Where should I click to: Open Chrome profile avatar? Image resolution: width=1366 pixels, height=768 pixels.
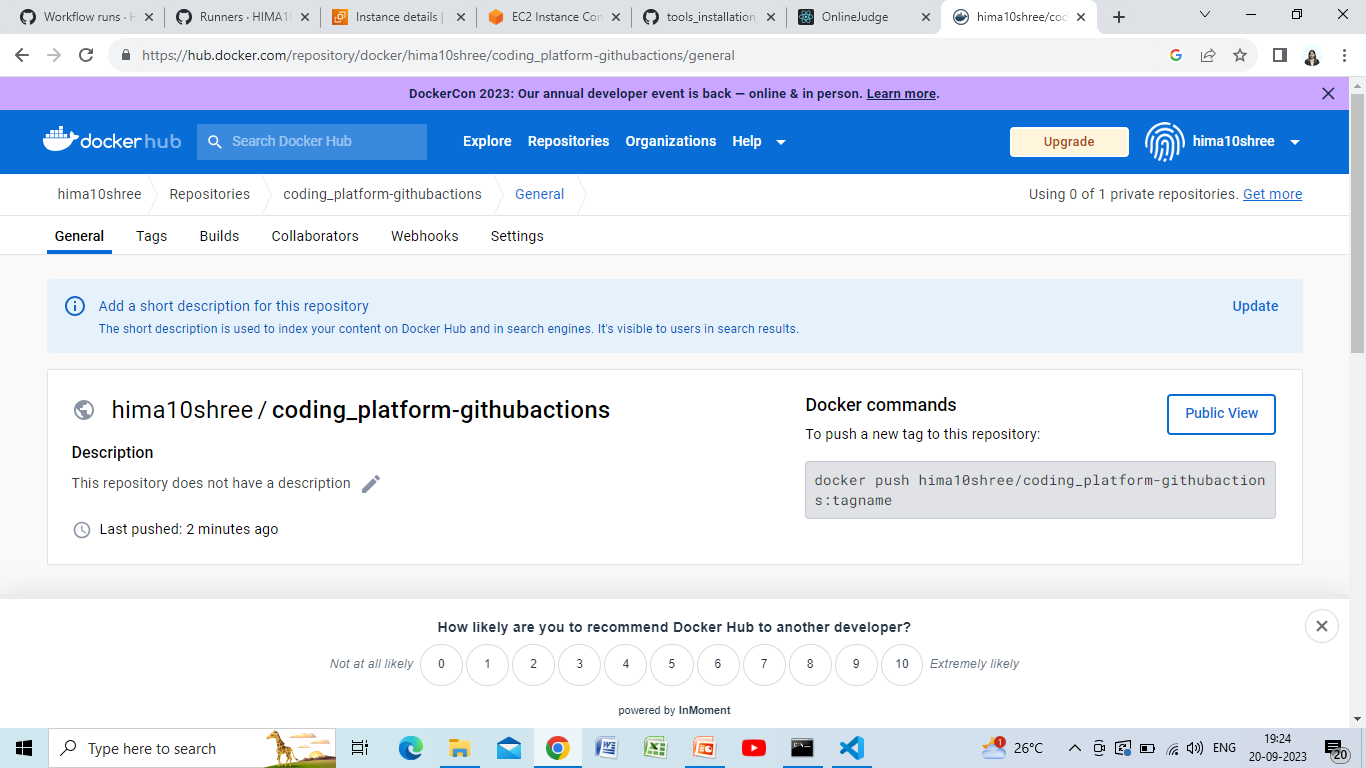coord(1312,56)
